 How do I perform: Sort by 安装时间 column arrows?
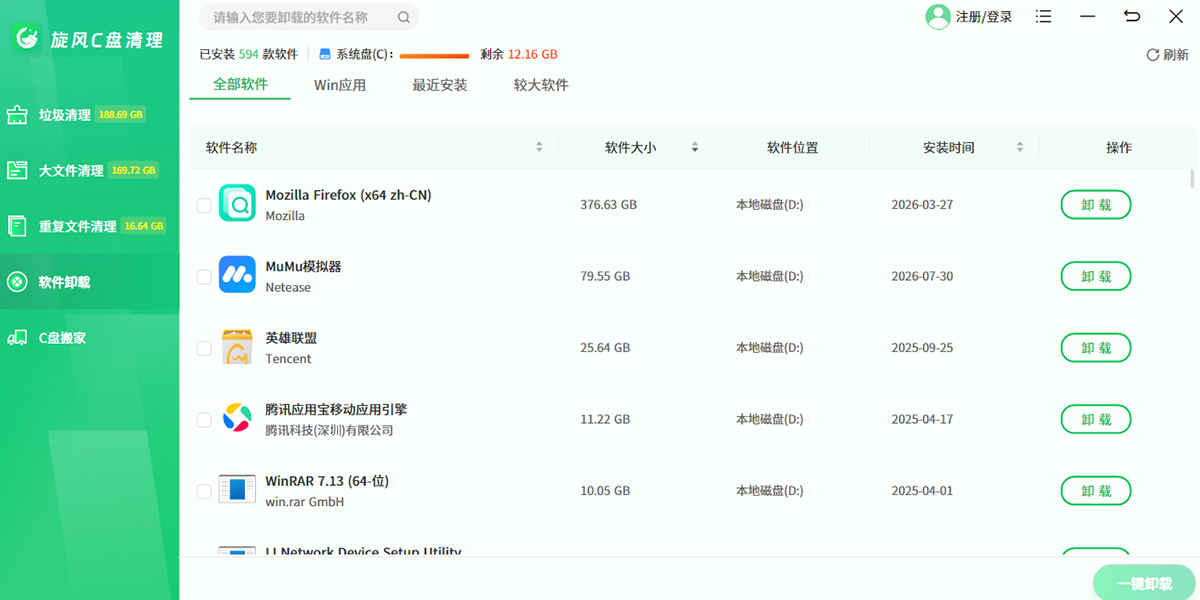point(1020,147)
